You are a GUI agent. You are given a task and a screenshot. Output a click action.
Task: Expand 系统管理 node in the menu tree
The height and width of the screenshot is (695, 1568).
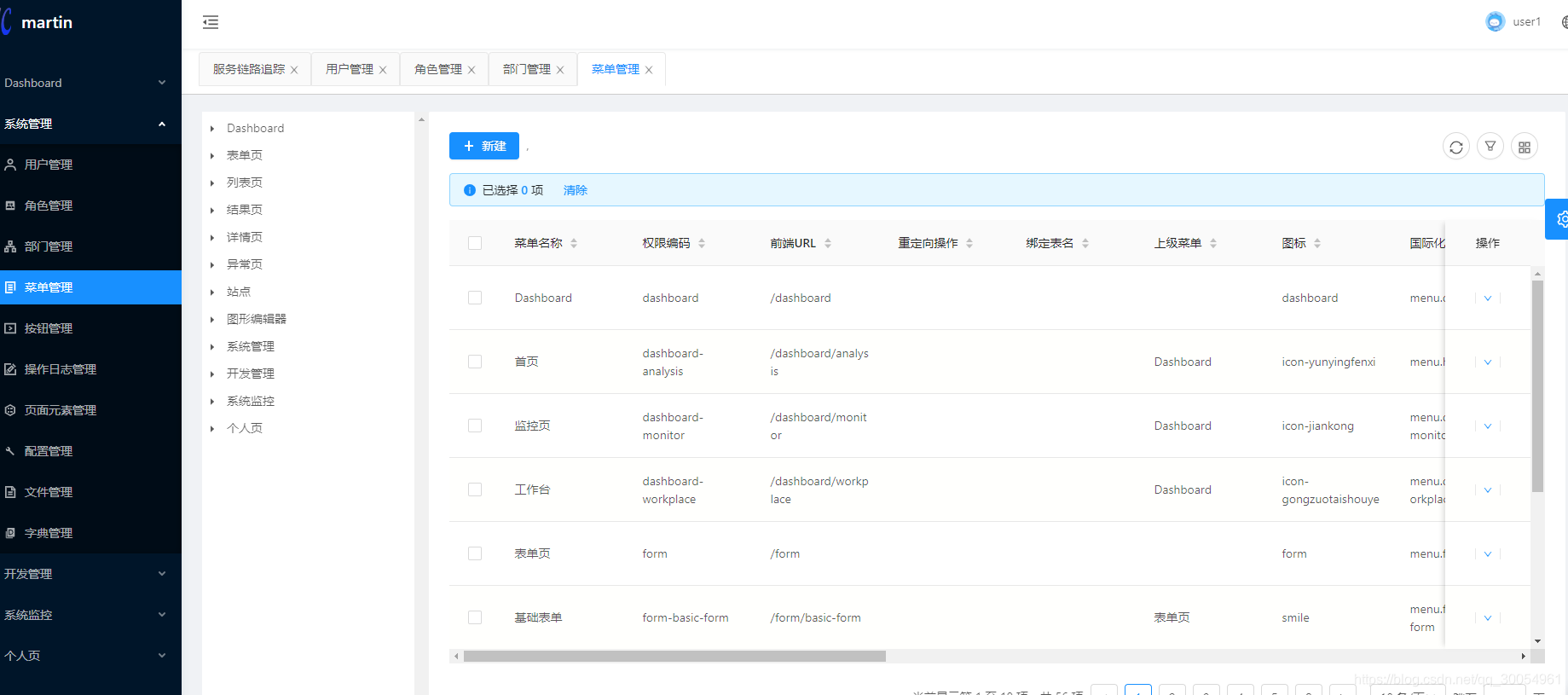coord(212,347)
